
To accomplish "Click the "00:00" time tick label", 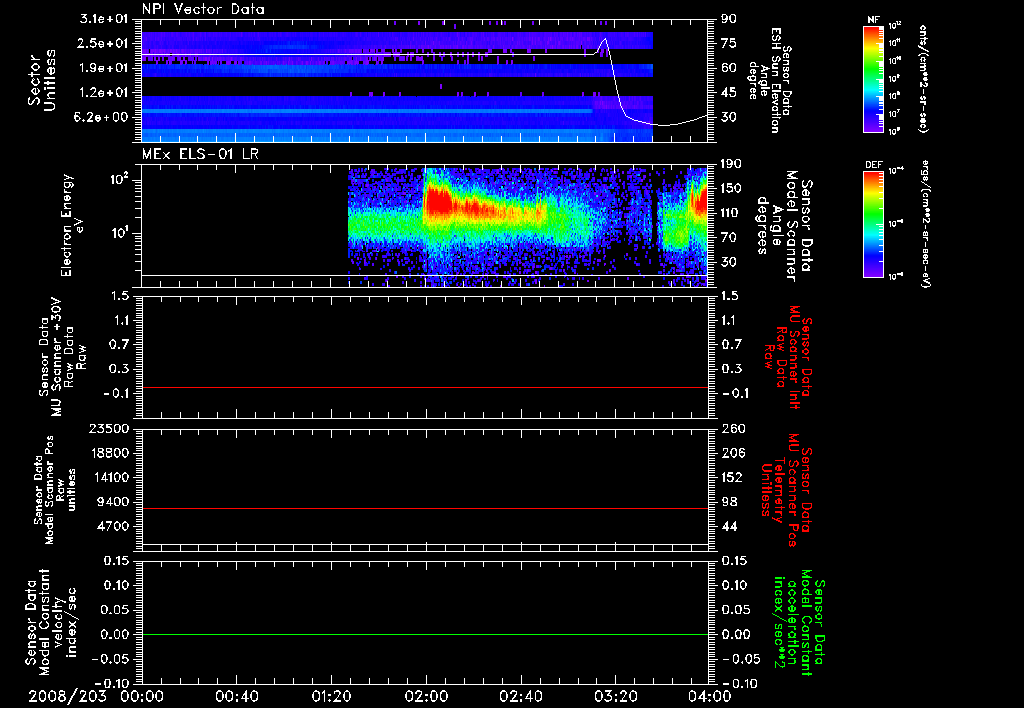I will (142, 696).
